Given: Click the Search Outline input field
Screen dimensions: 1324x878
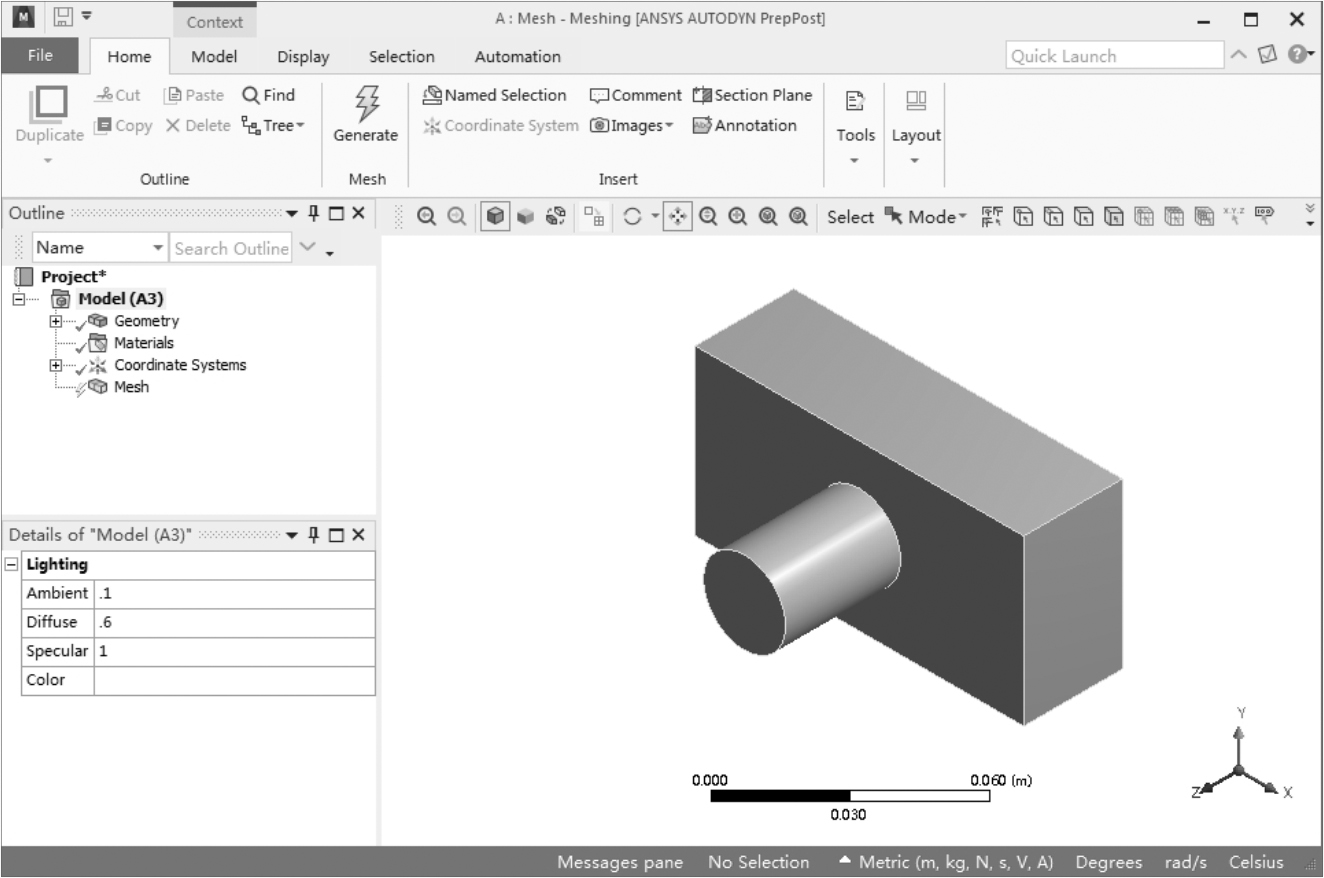Looking at the screenshot, I should (231, 248).
